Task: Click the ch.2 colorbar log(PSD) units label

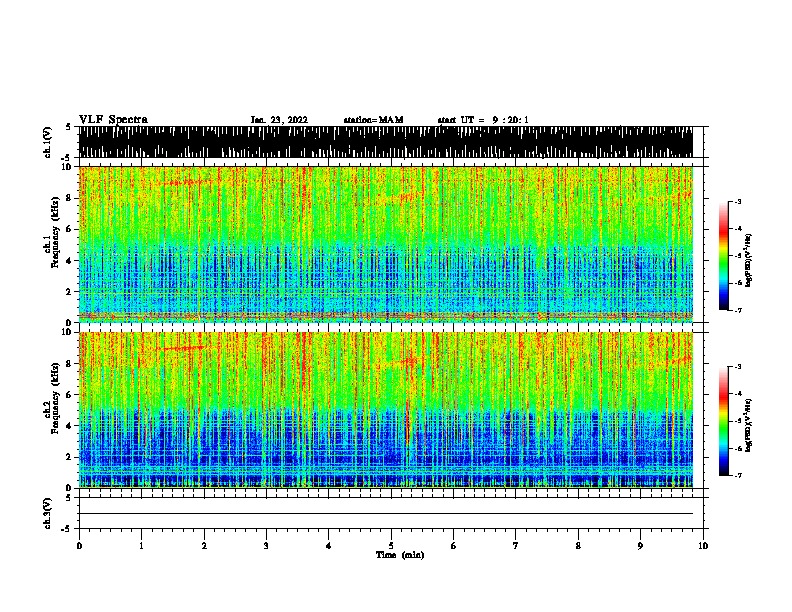Action: [x=749, y=426]
